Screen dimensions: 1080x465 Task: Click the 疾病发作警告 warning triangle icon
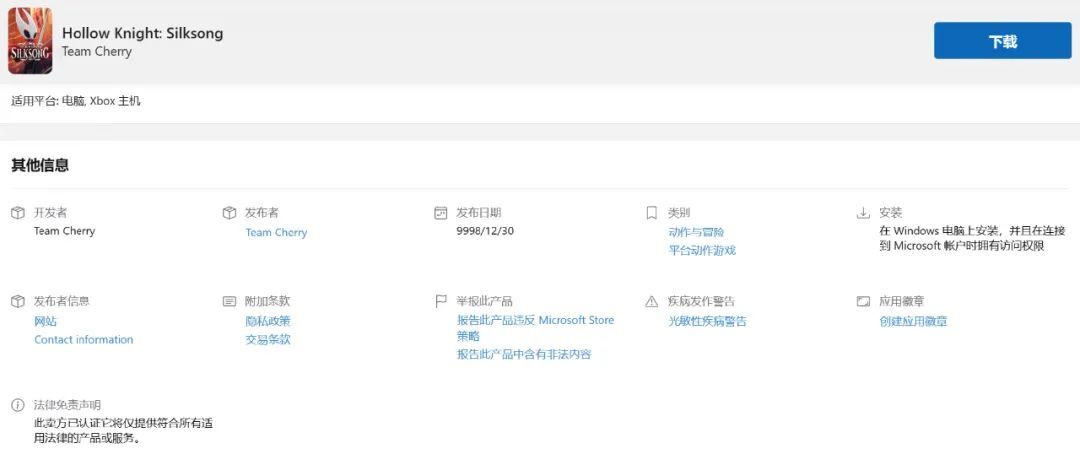652,301
